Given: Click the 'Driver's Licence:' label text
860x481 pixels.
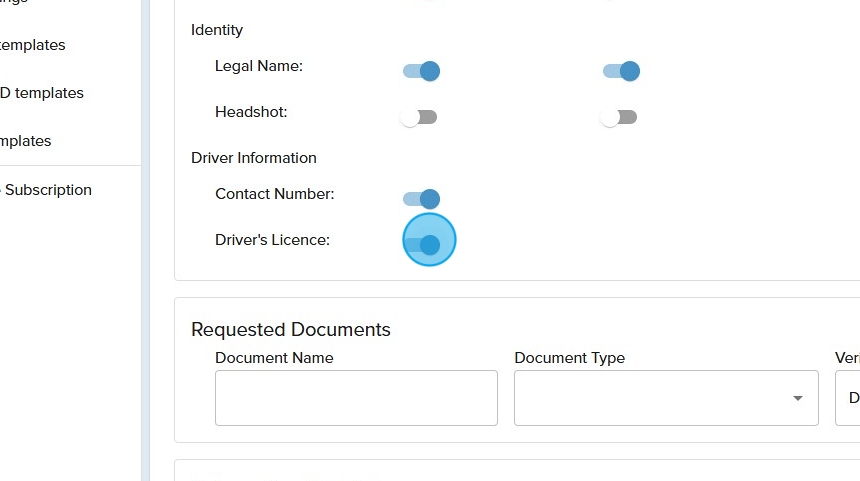Looking at the screenshot, I should point(272,240).
